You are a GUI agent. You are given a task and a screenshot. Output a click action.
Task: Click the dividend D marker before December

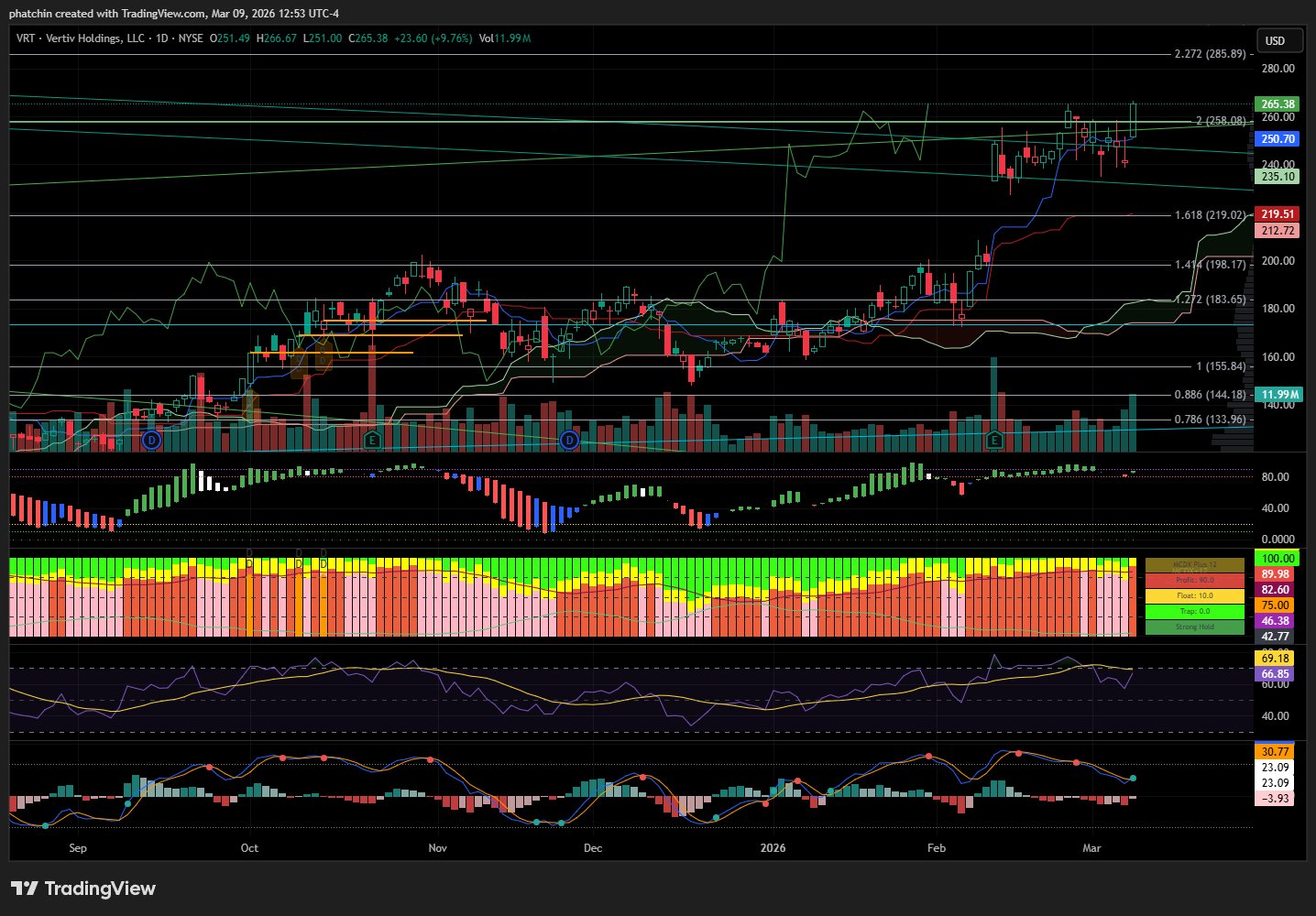click(570, 441)
